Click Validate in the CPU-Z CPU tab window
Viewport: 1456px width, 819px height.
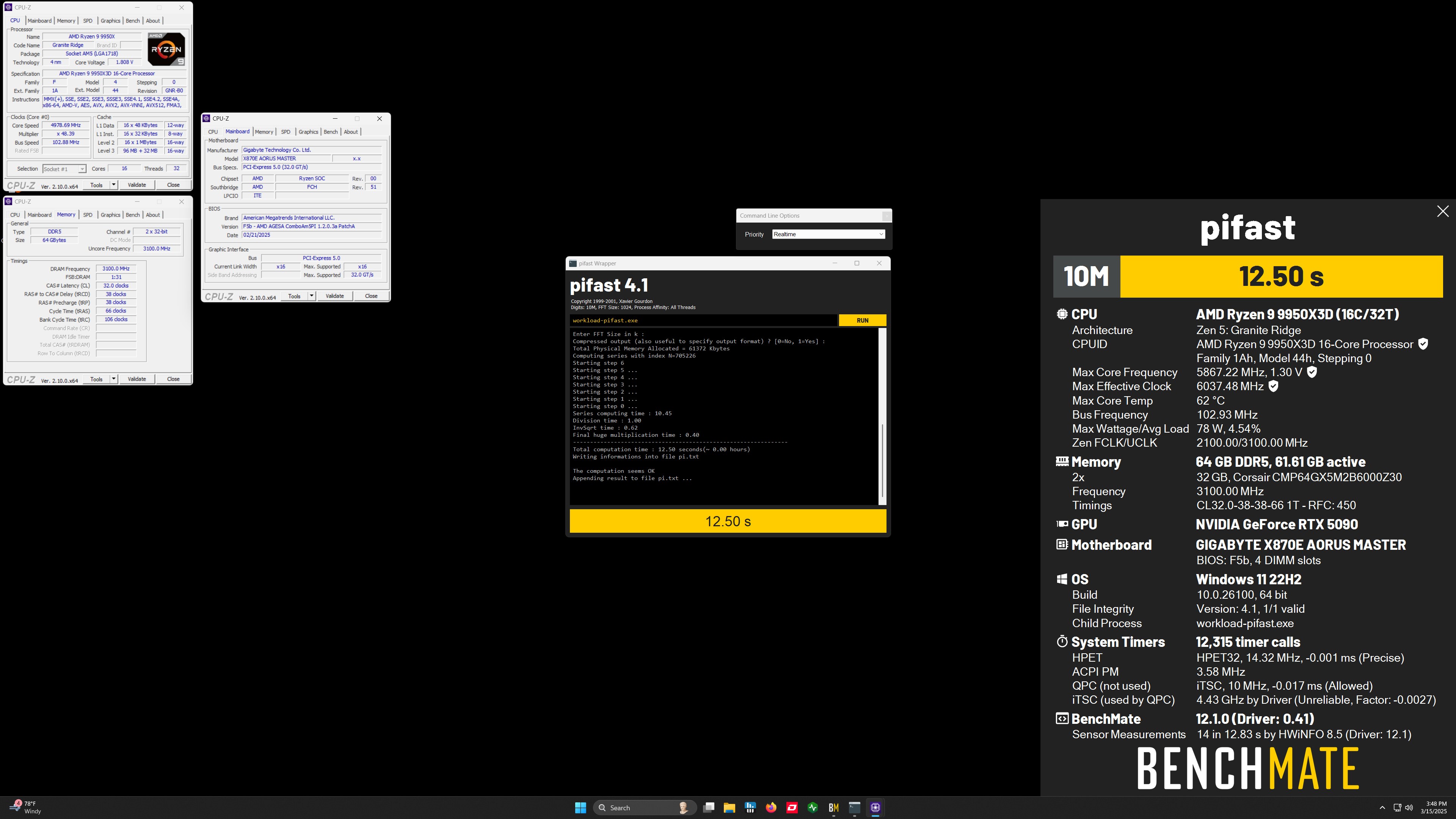pyautogui.click(x=137, y=185)
